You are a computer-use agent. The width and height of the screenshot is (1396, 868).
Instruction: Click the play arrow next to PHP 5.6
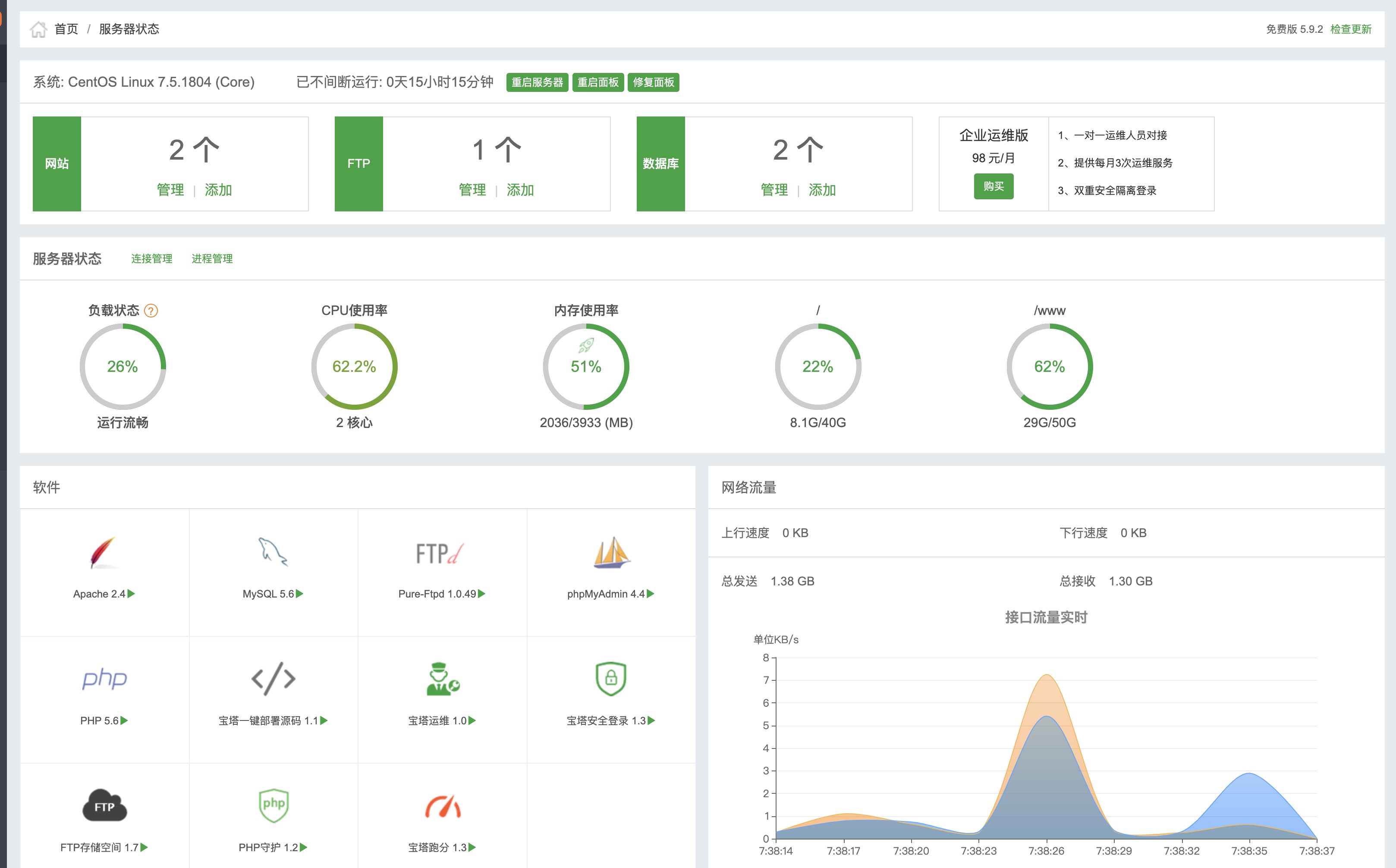125,720
